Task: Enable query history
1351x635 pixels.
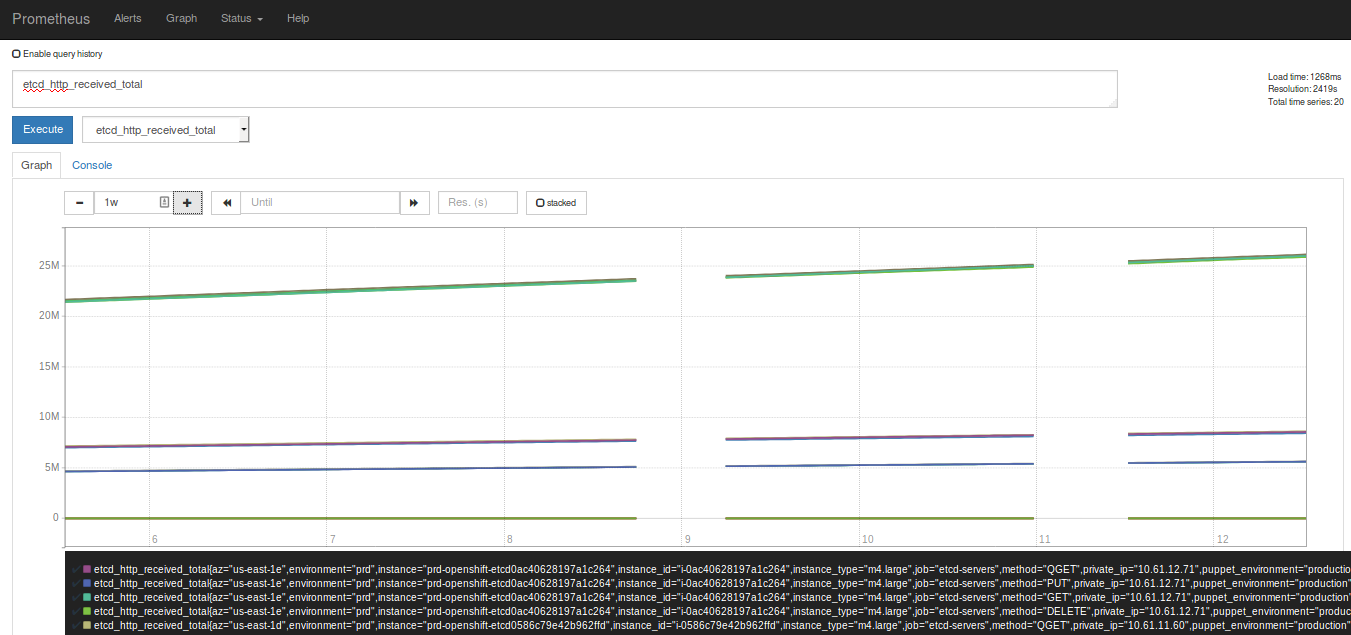Action: click(16, 53)
